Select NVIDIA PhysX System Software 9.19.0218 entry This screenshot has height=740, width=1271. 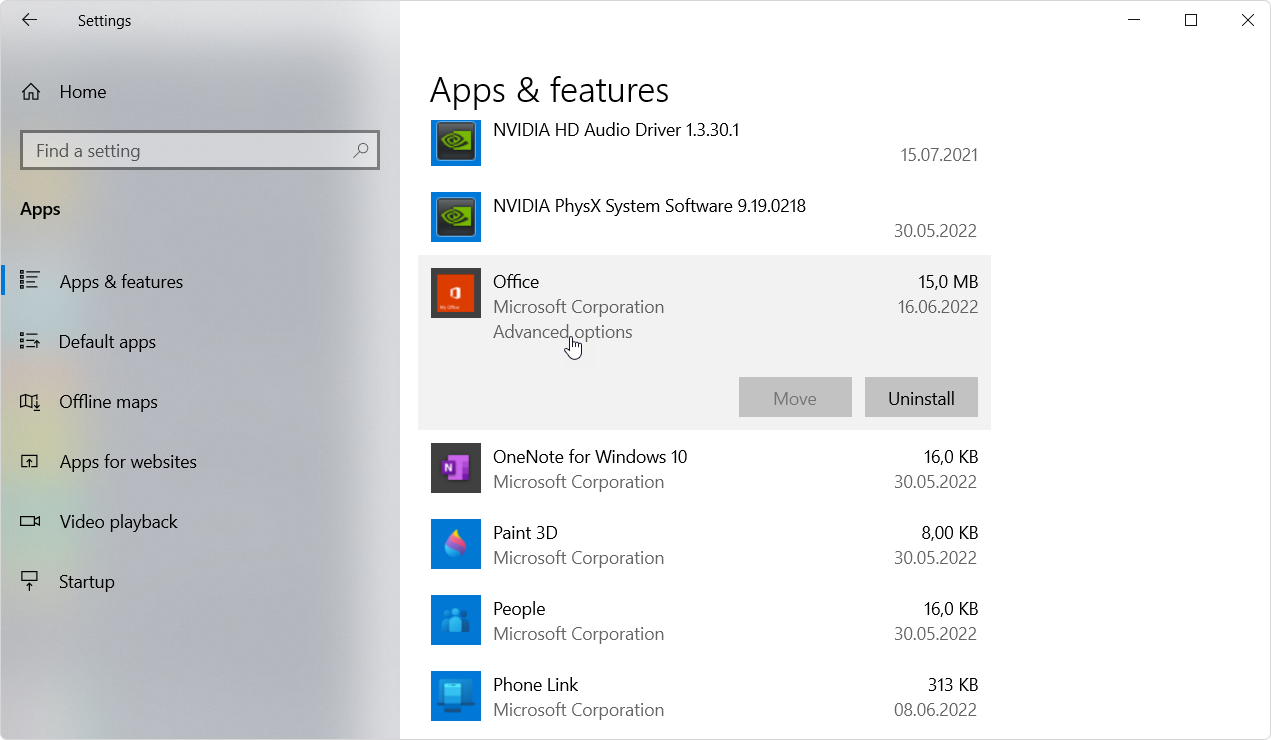704,217
